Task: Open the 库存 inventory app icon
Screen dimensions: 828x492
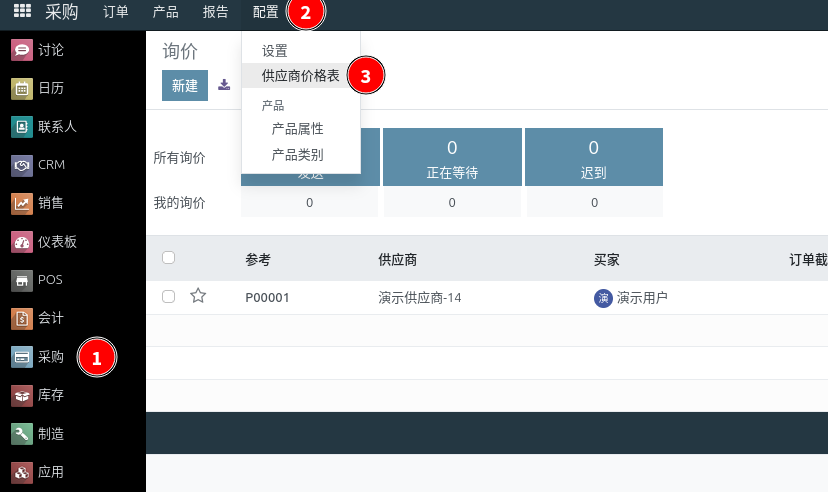Action: (22, 395)
